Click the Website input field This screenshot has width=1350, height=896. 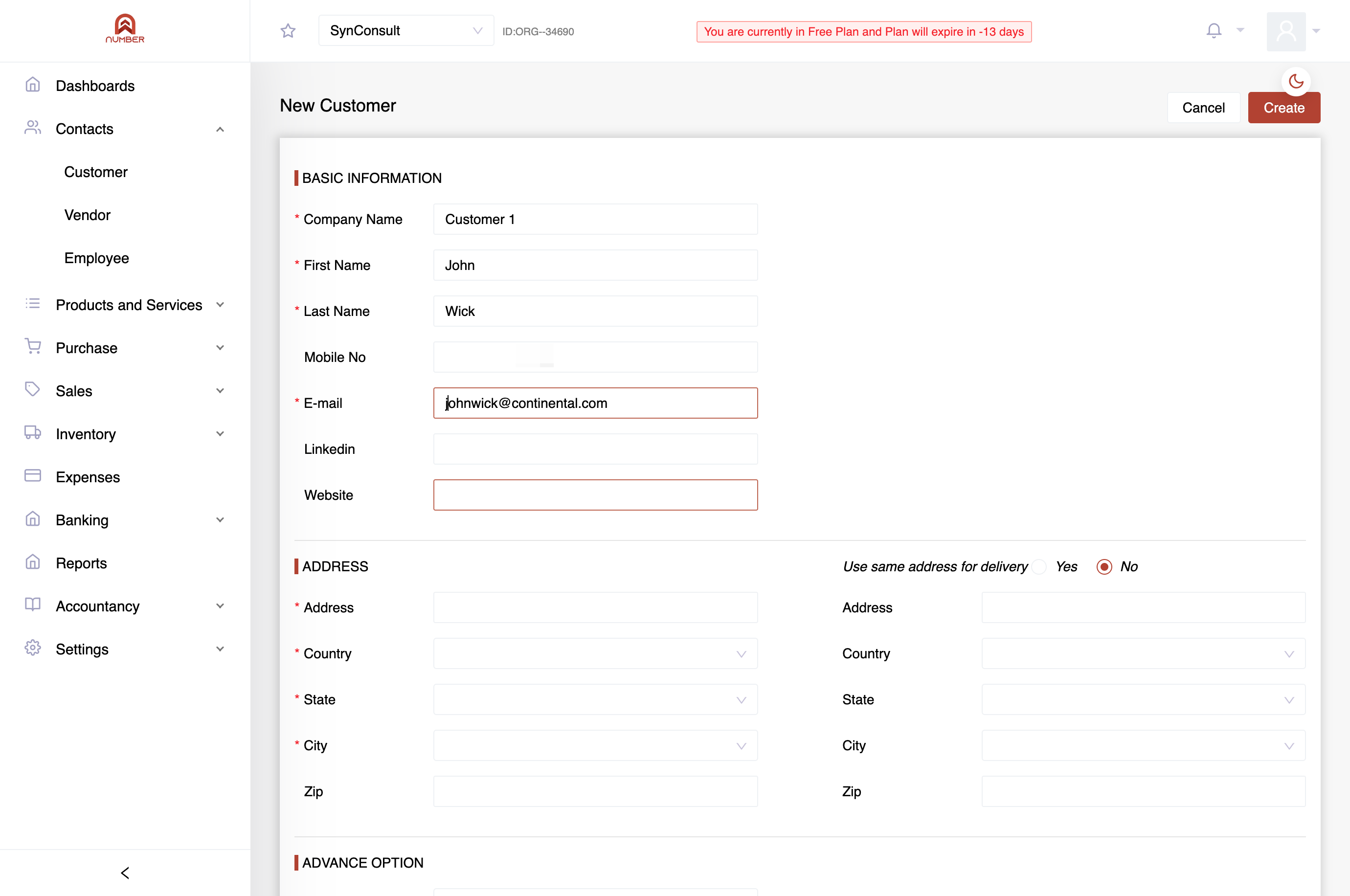(x=595, y=495)
